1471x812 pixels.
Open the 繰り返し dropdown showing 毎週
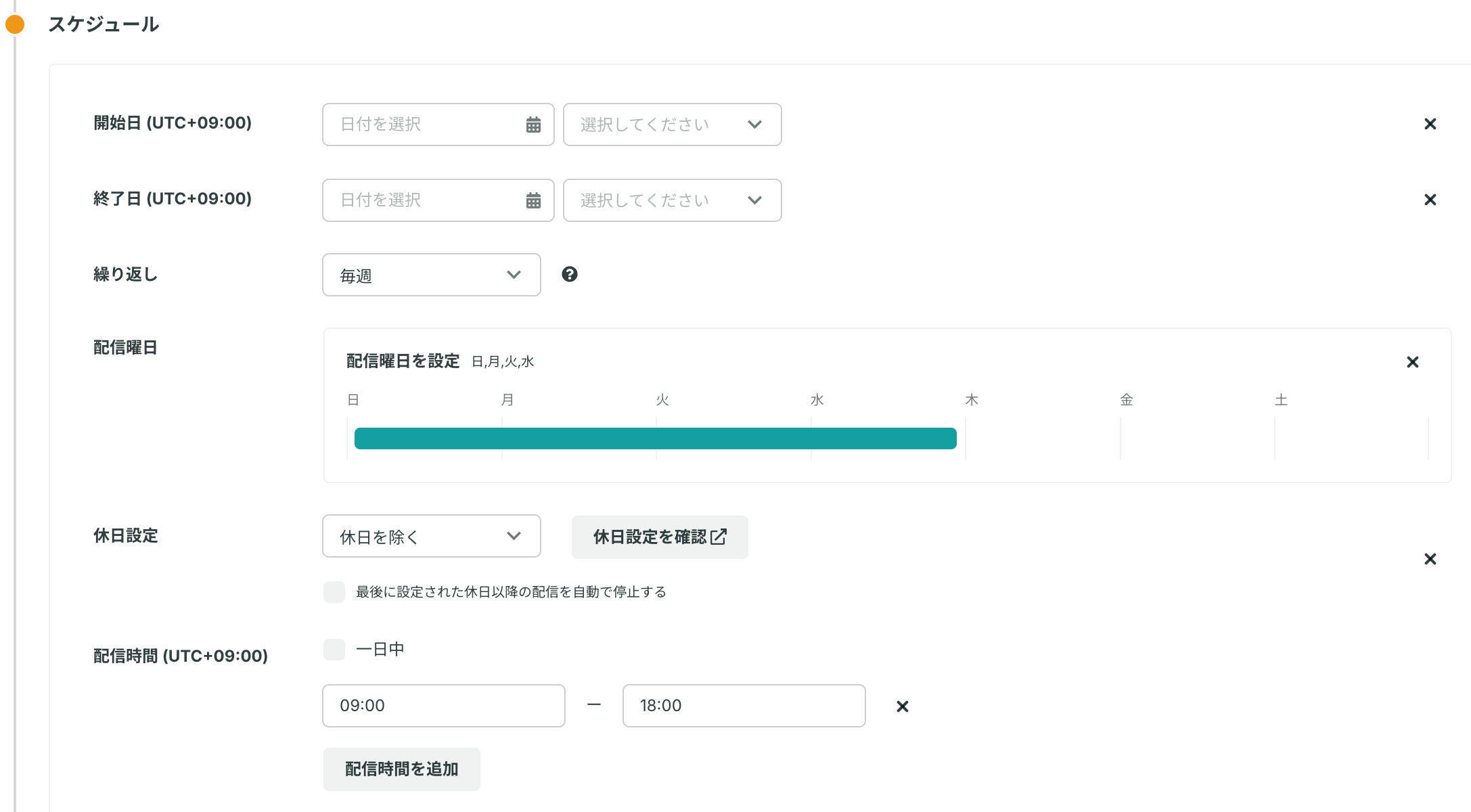point(431,275)
